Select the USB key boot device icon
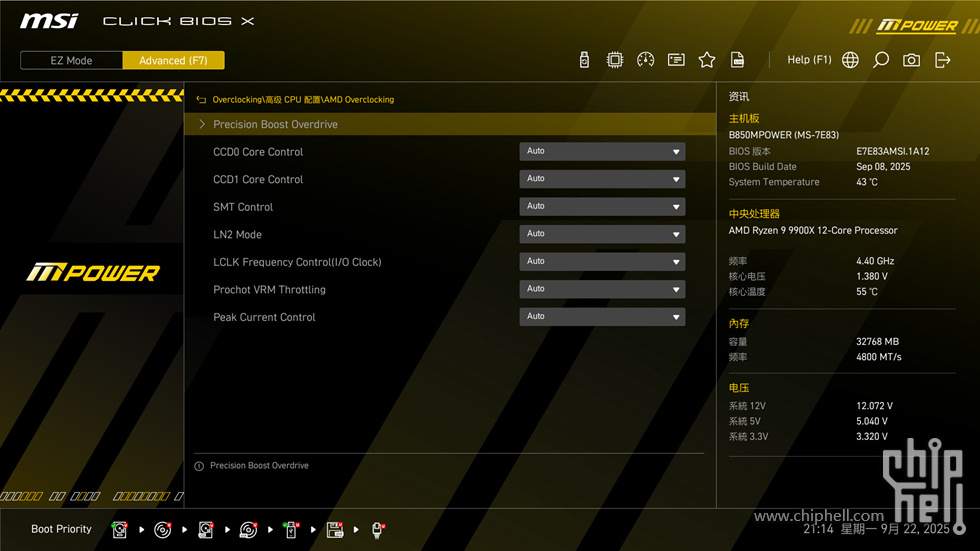Image resolution: width=980 pixels, height=551 pixels. coord(291,530)
